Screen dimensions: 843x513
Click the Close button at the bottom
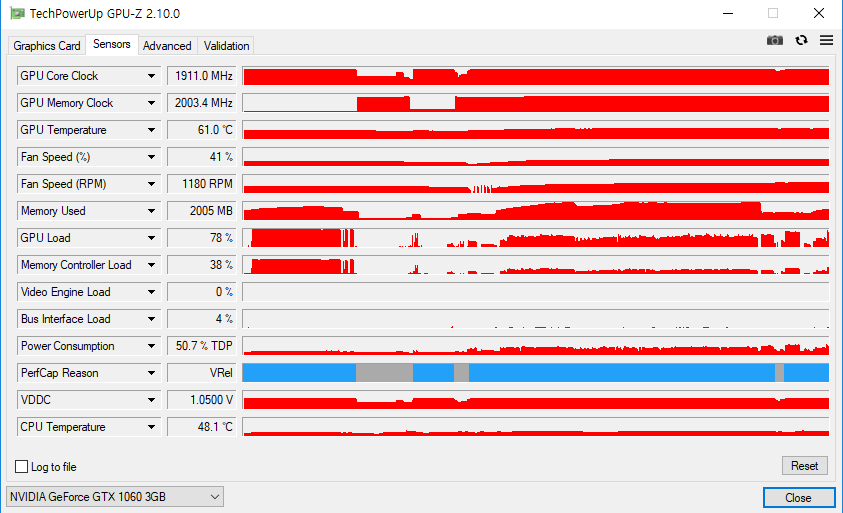[798, 498]
